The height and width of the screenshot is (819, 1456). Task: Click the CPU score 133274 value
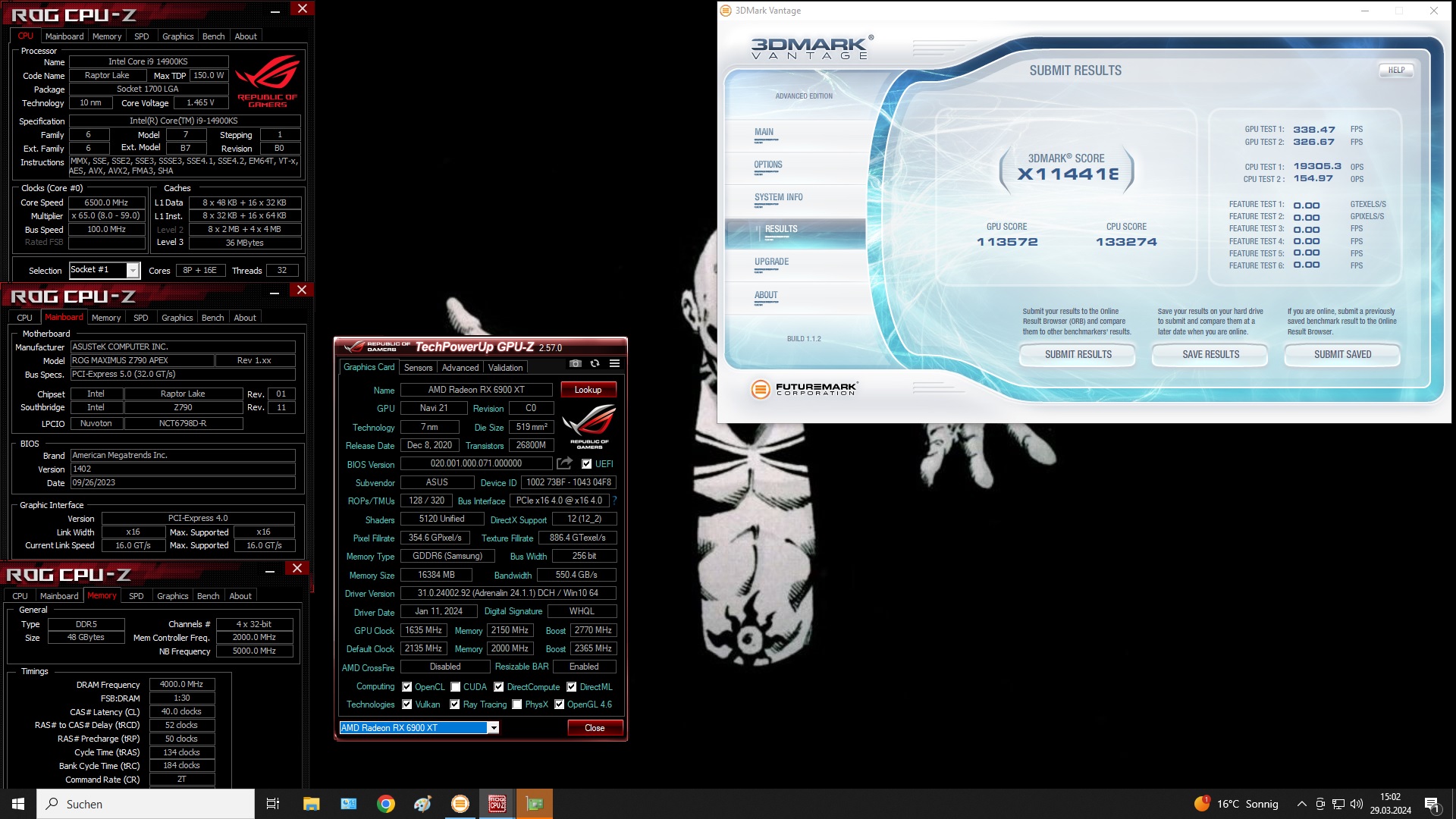coord(1126,243)
